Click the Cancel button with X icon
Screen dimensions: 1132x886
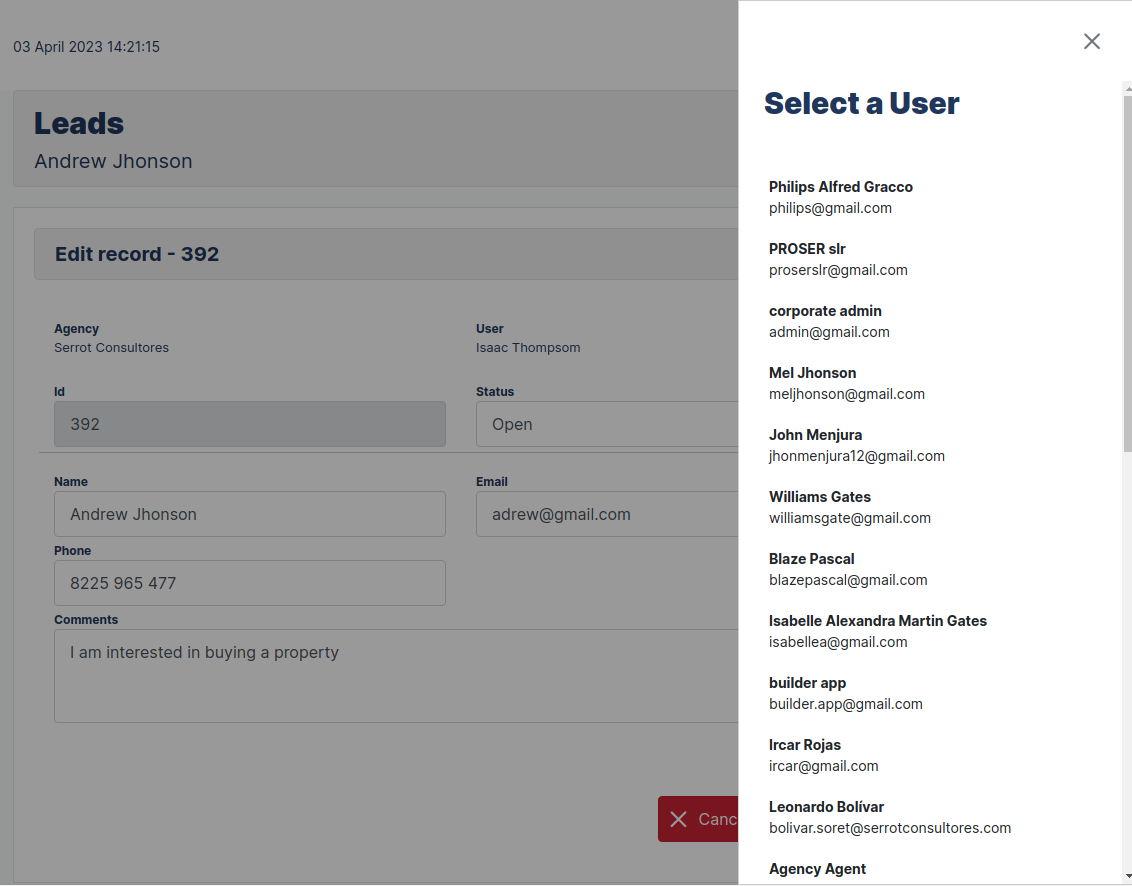pyautogui.click(x=699, y=819)
